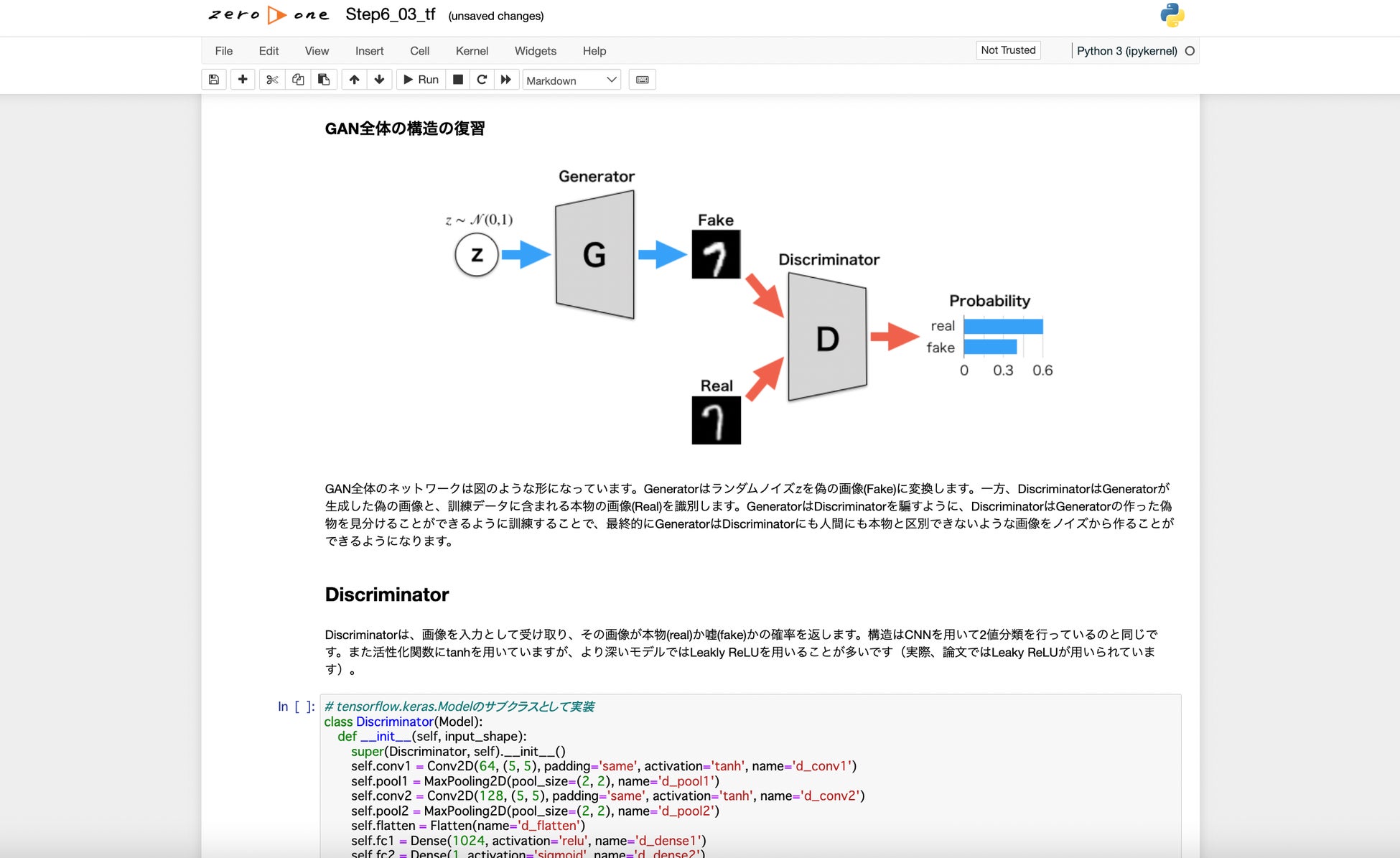
Task: Move selected cell down arrow
Action: point(379,80)
